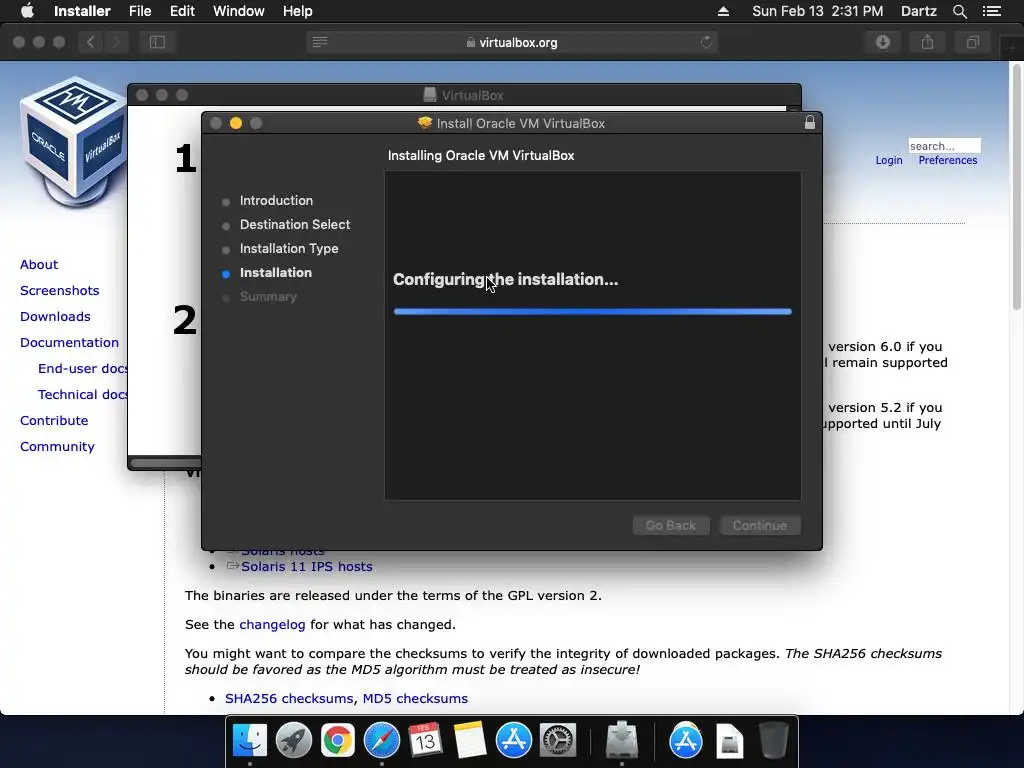Click the installation progress bar
1024x768 pixels.
pos(592,312)
